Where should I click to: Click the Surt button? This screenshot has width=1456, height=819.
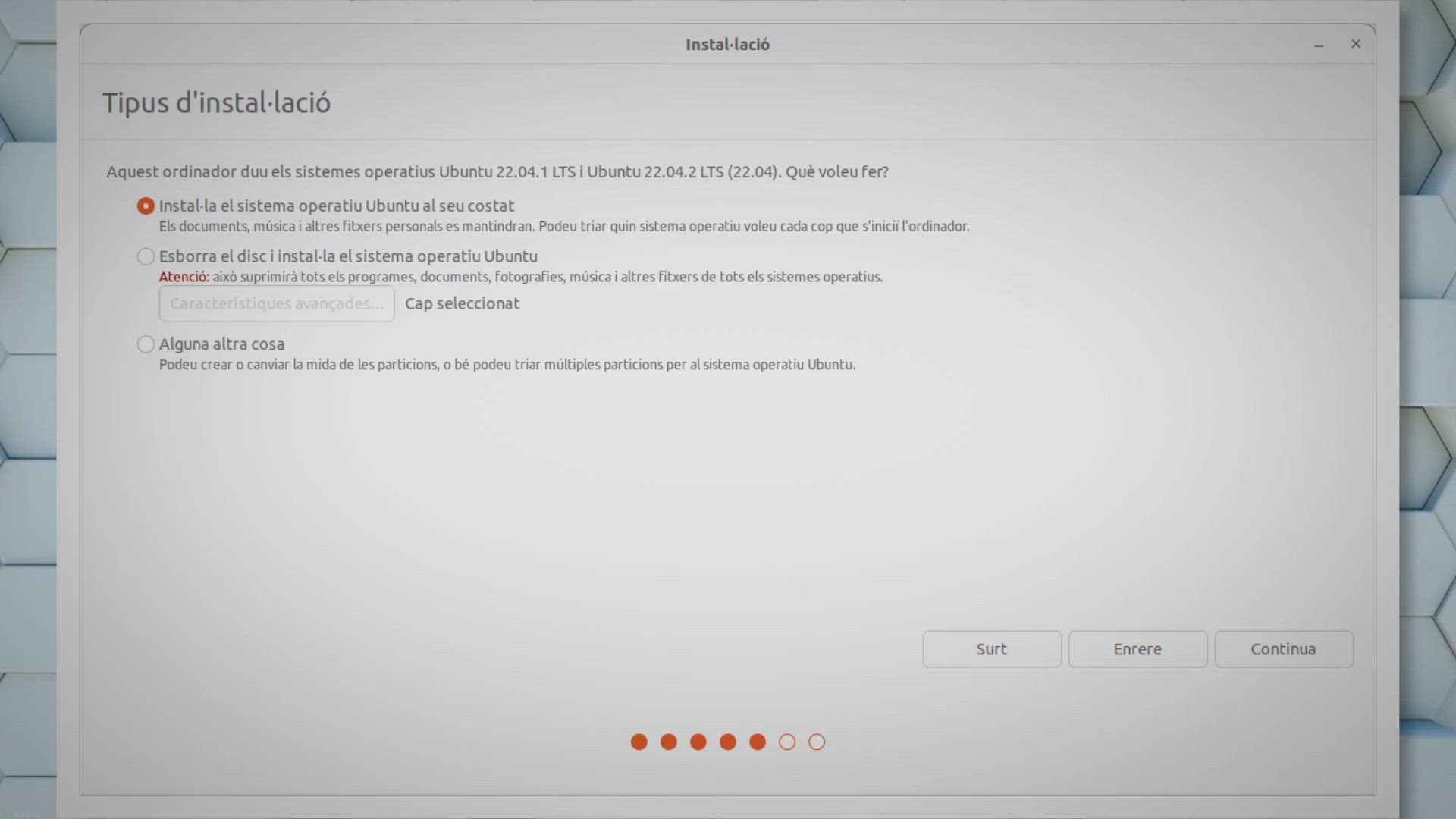coord(992,649)
